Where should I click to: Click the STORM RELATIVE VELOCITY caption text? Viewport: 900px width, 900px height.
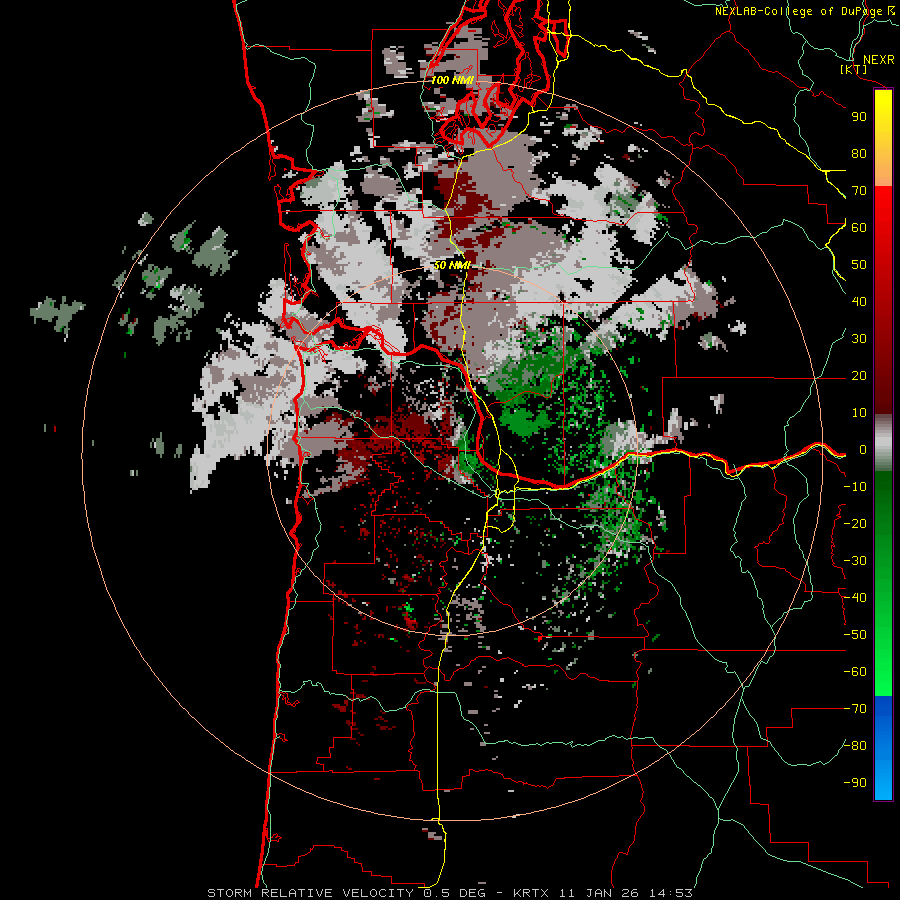tap(311, 893)
